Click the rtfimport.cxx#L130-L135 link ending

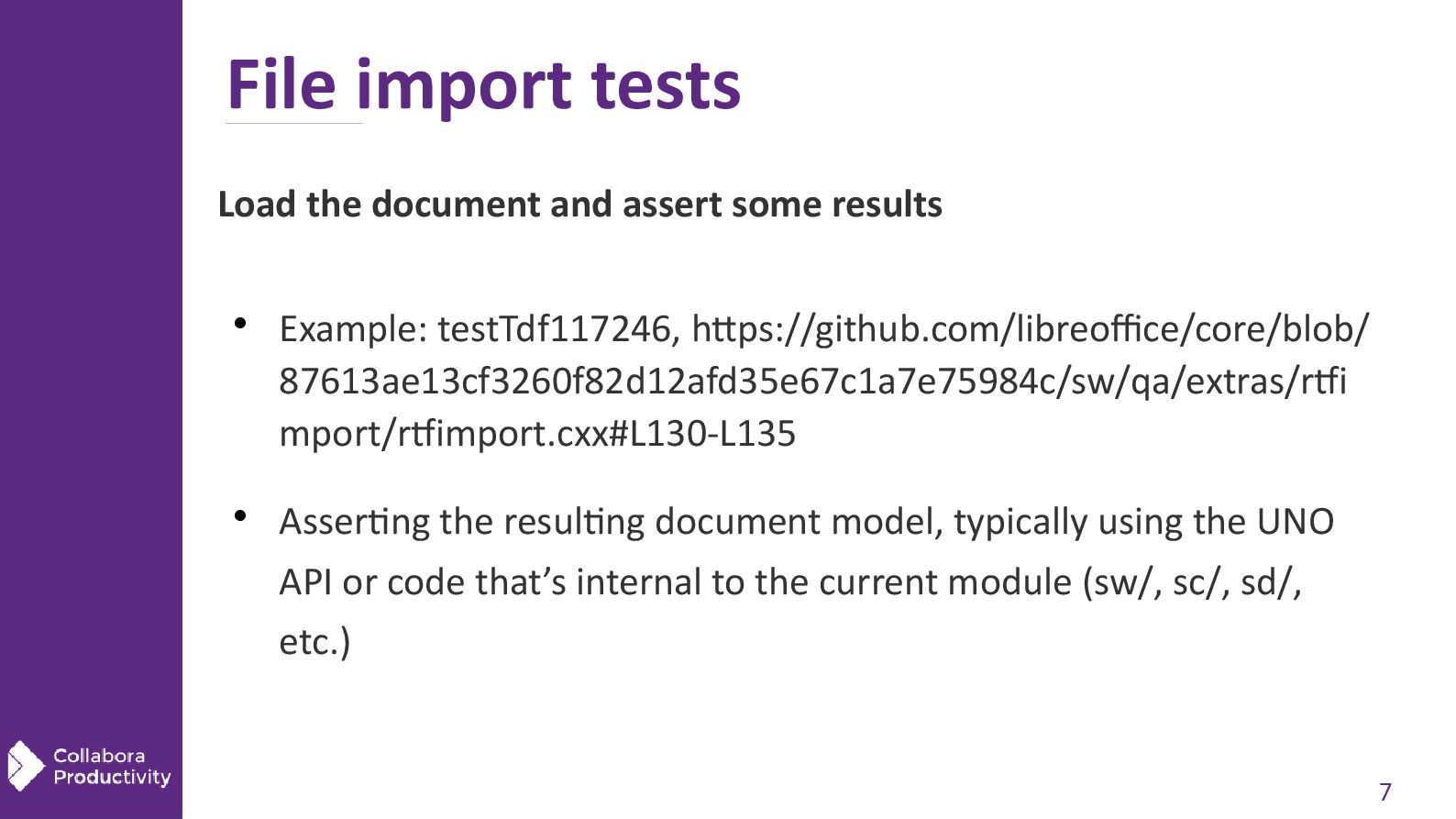(x=537, y=434)
